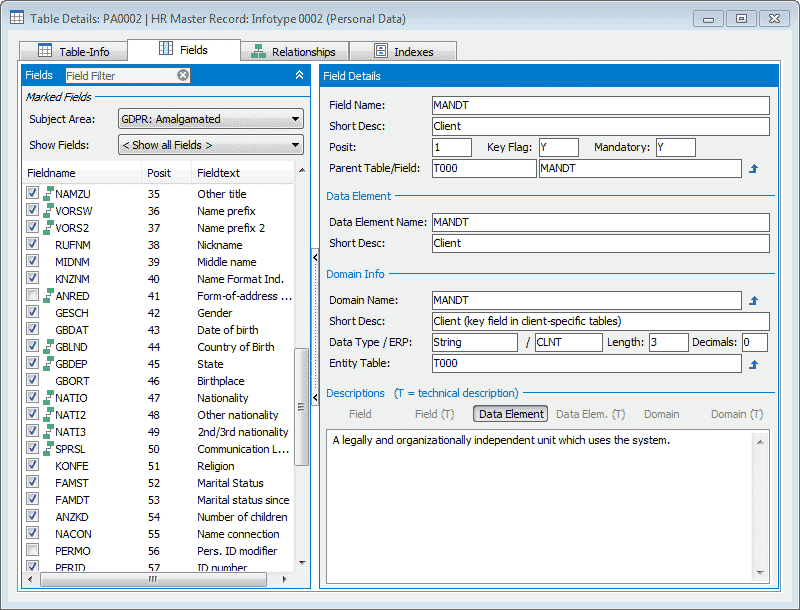Screen dimensions: 800x610
Task: Sort by the Fieldname column header
Action: point(83,173)
